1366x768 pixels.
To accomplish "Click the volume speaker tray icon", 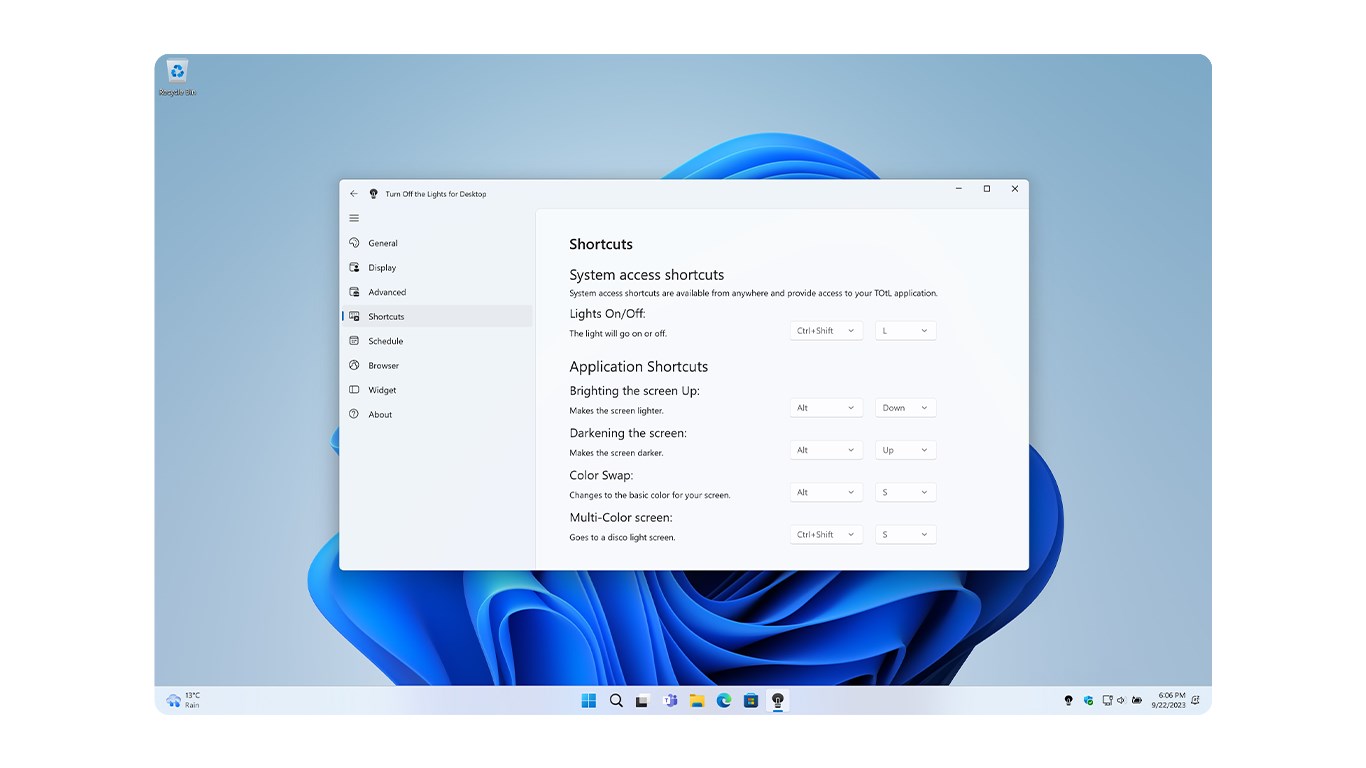I will [x=1121, y=700].
